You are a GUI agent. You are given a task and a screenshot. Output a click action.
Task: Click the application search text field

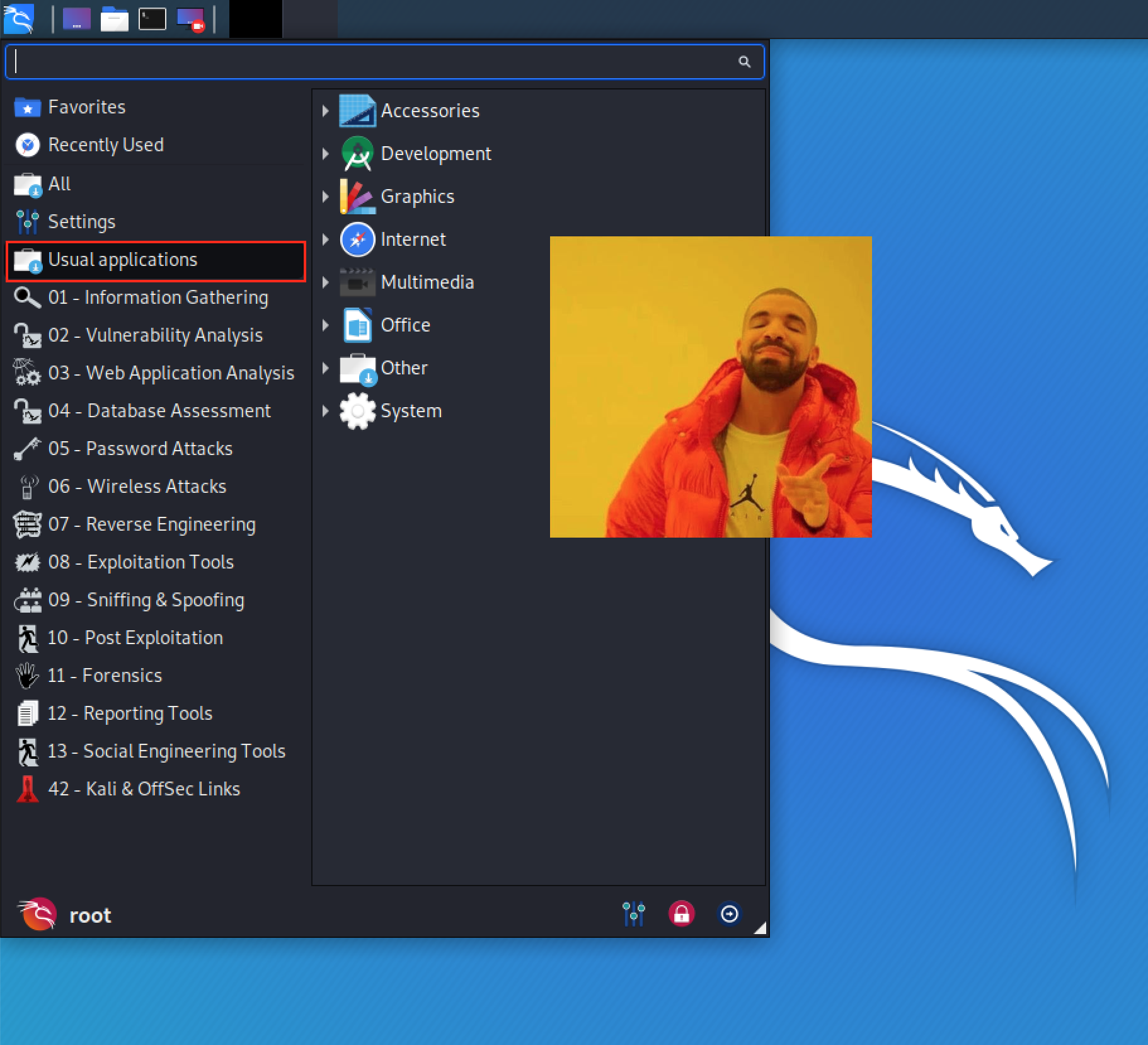pos(372,62)
